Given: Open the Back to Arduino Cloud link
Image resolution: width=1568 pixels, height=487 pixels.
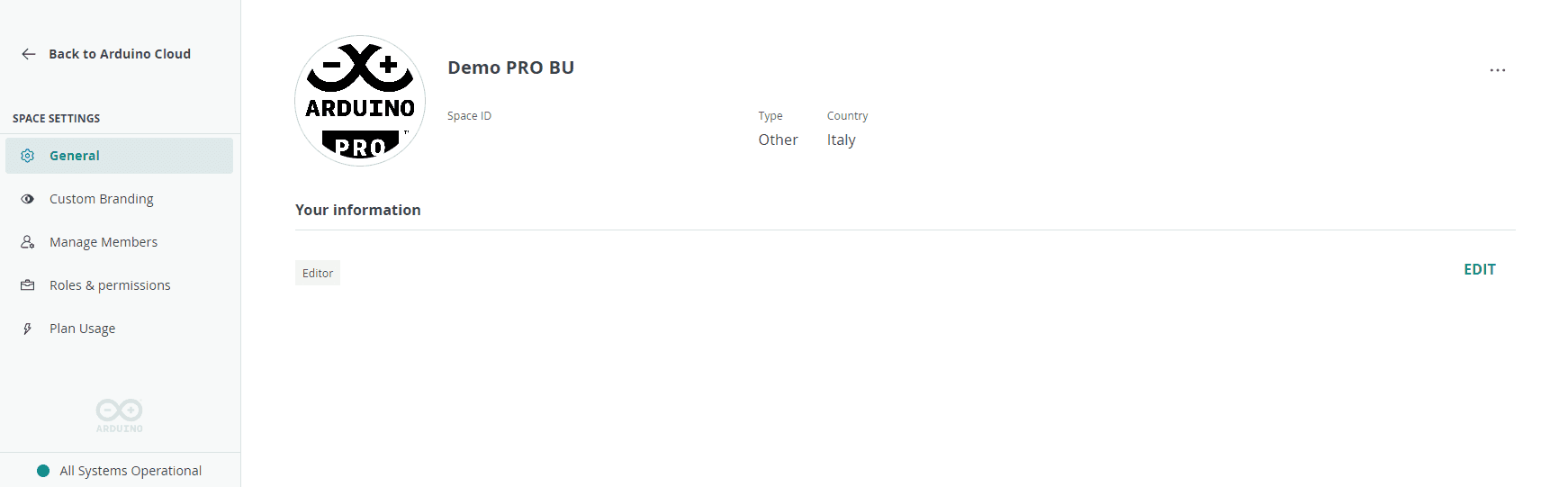Looking at the screenshot, I should [x=119, y=54].
